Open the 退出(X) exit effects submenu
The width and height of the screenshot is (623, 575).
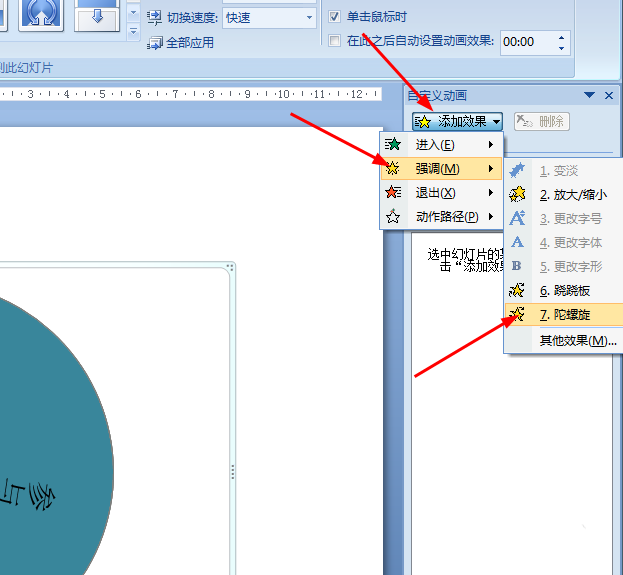(441, 193)
